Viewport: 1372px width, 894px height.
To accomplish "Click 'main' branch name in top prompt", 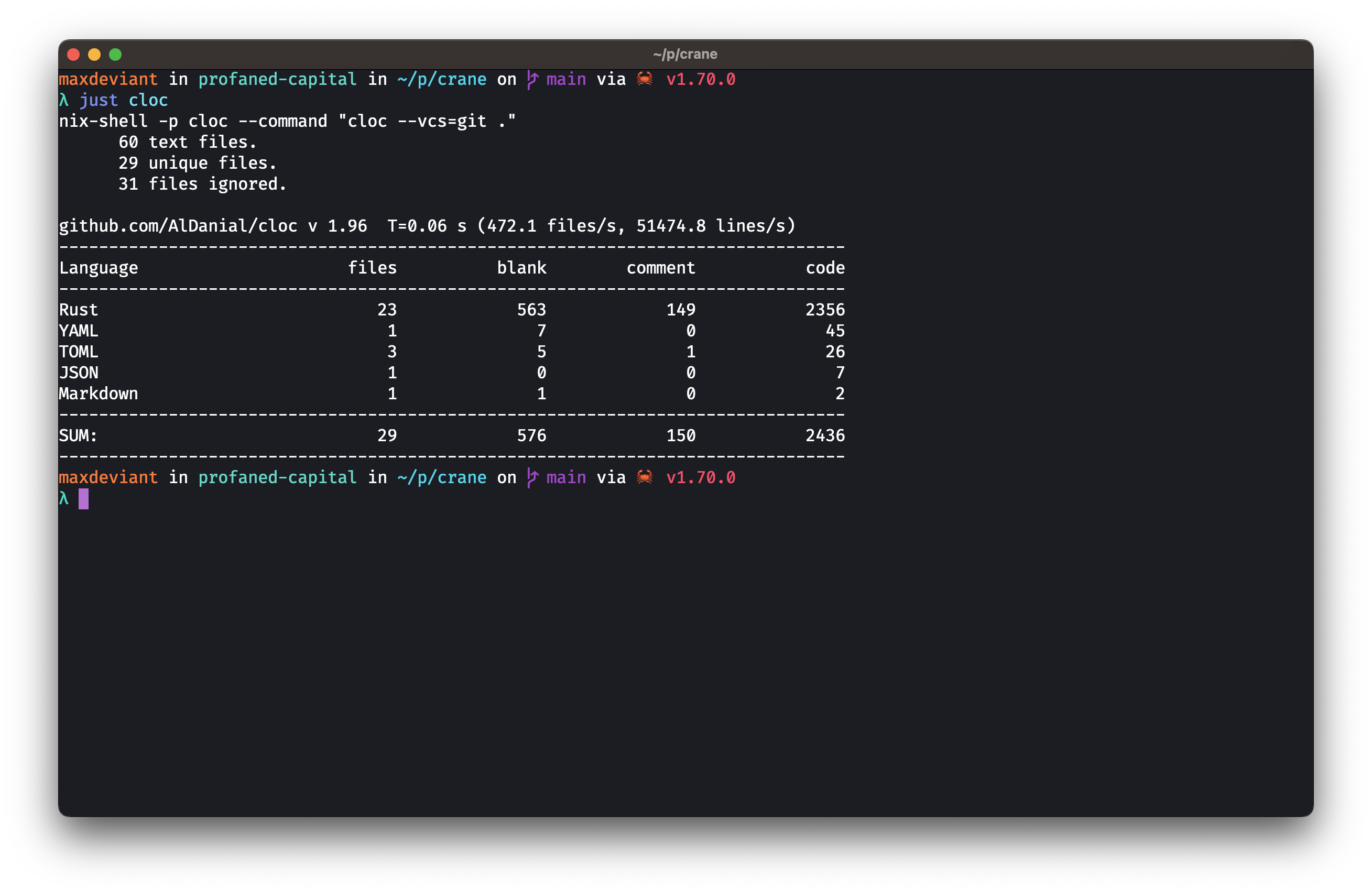I will pyautogui.click(x=566, y=79).
